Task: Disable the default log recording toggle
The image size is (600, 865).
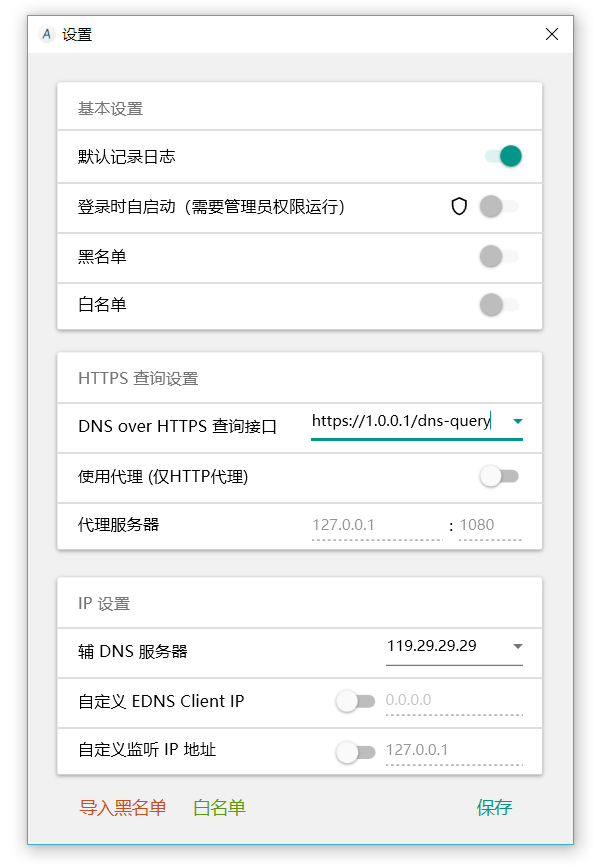Action: click(x=503, y=156)
